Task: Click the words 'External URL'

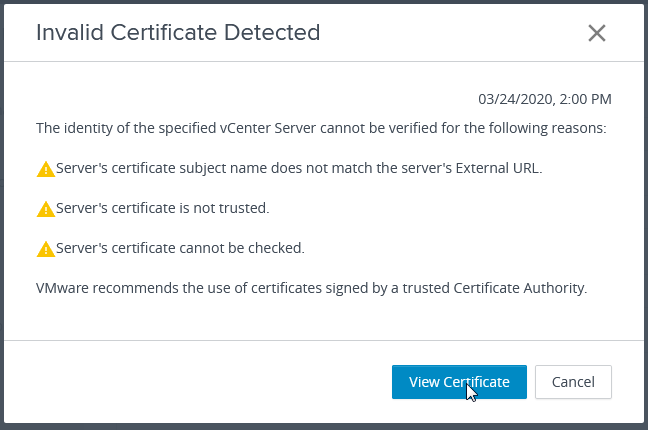Action: (498, 168)
